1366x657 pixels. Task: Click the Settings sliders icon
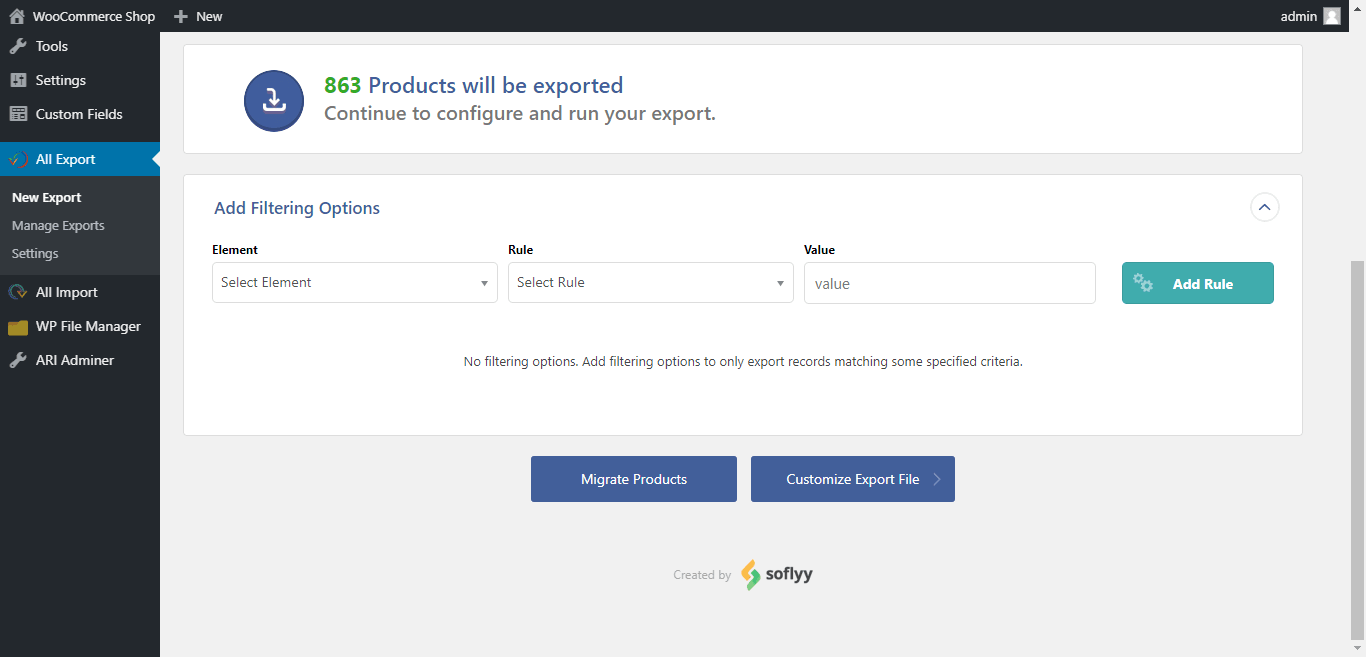click(x=18, y=80)
